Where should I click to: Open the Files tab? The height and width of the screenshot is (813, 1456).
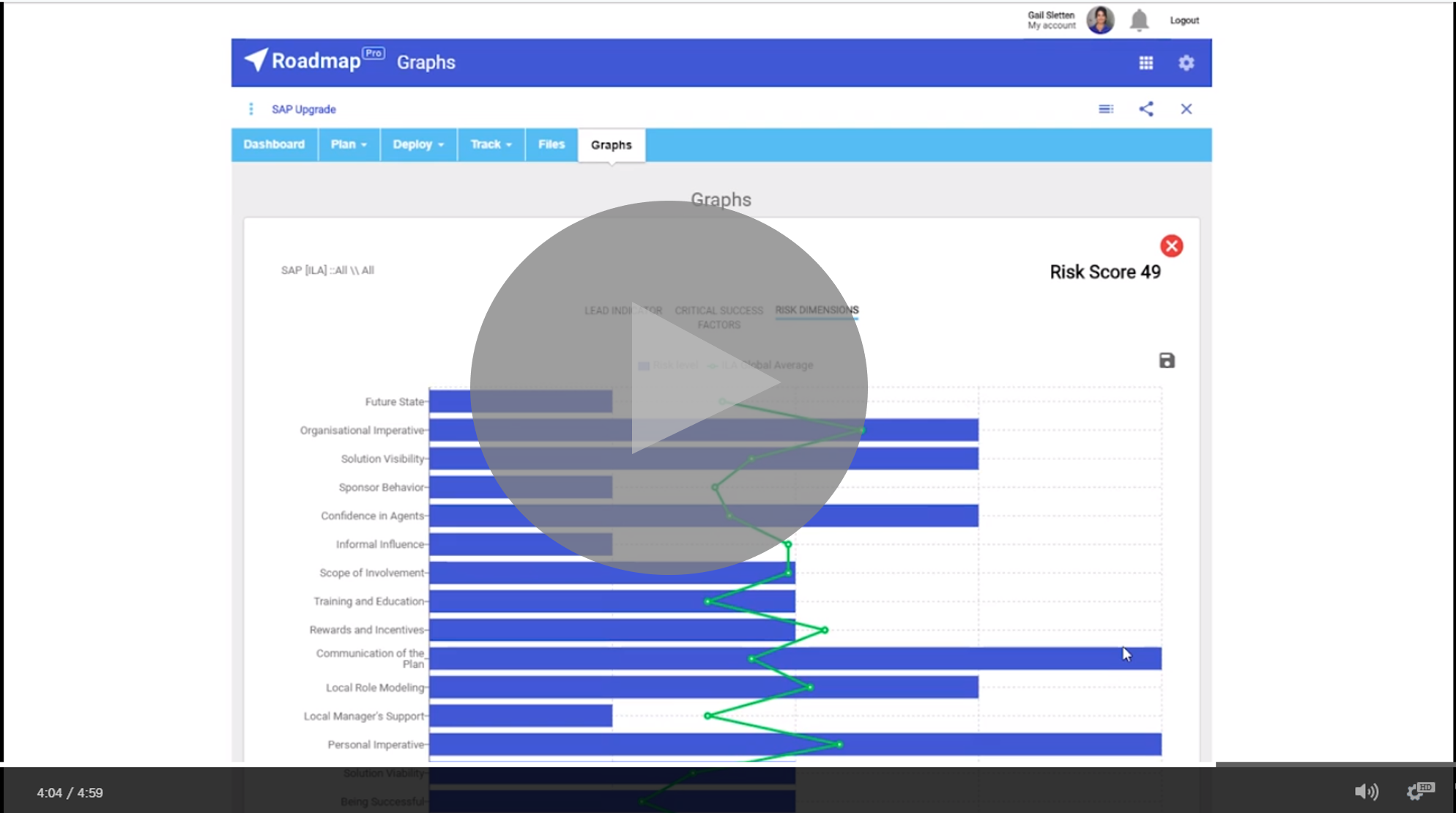[x=551, y=144]
